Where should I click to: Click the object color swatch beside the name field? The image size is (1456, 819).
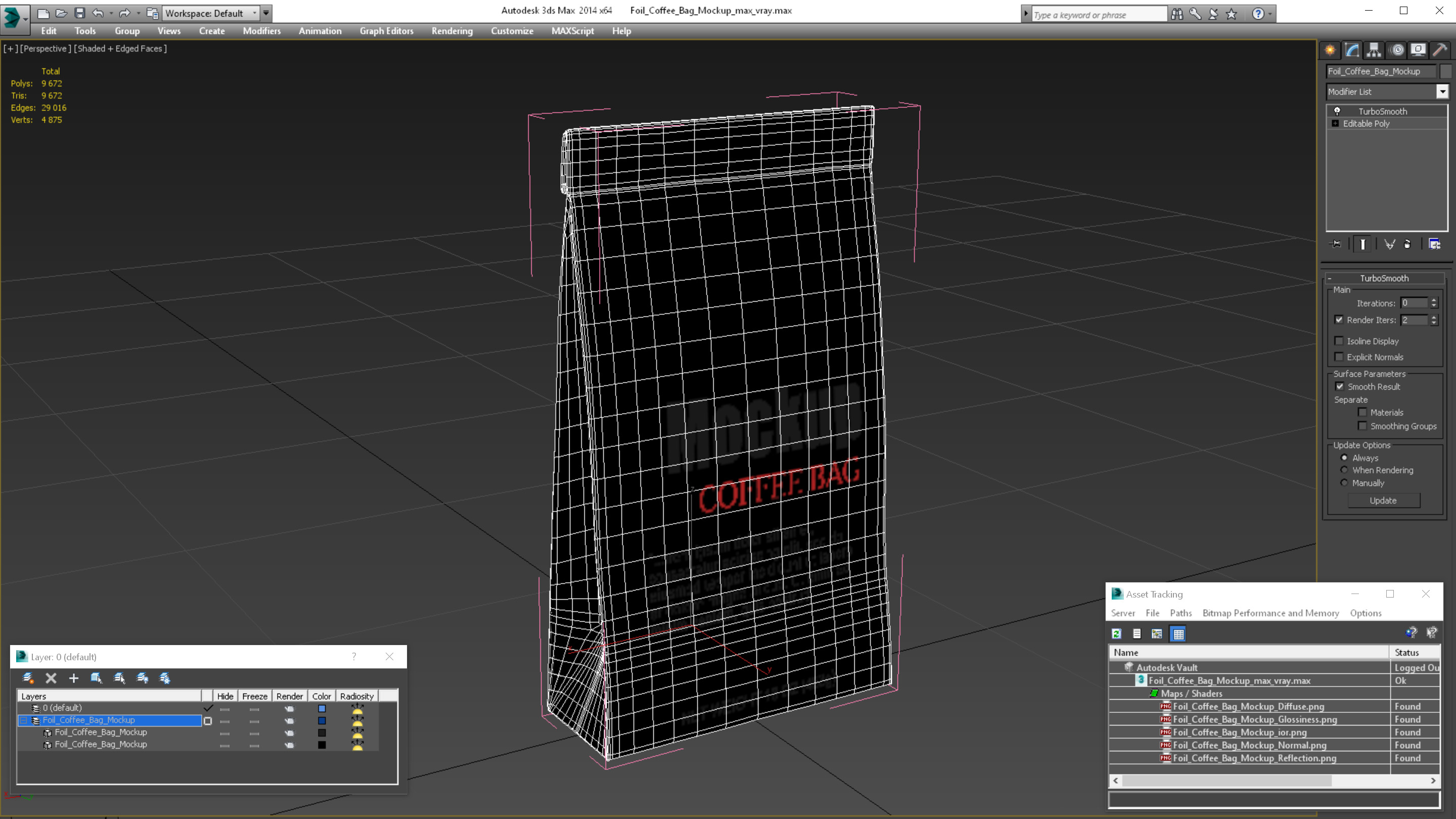(1446, 71)
